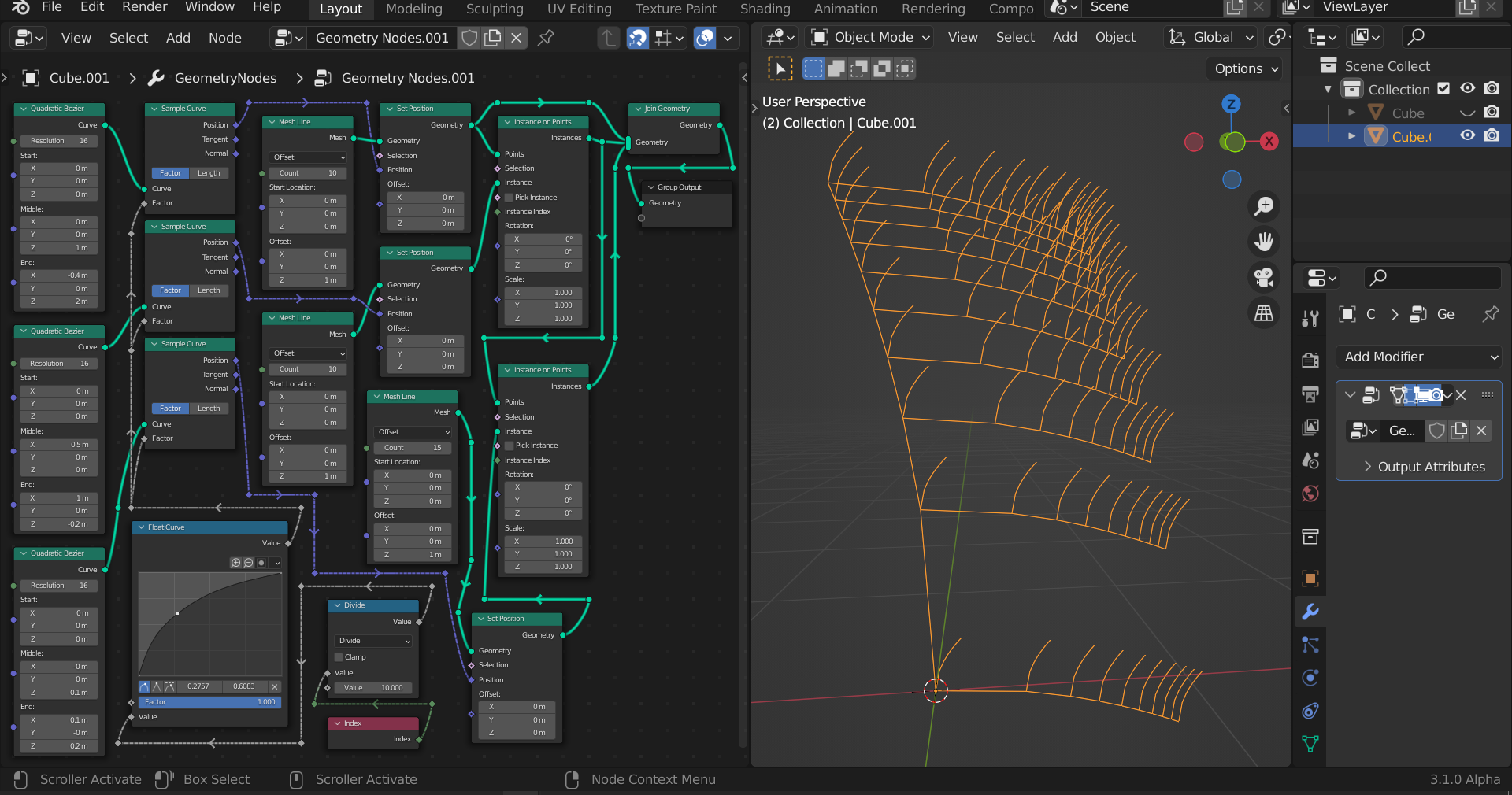The height and width of the screenshot is (795, 1512).
Task: Open node editor Add menu
Action: point(178,38)
